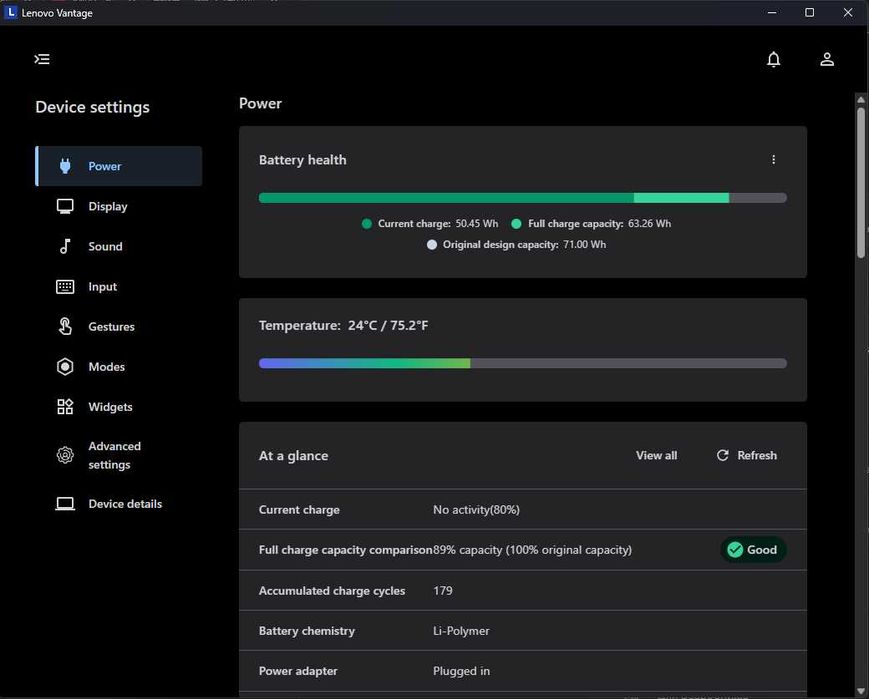The height and width of the screenshot is (699, 869).
Task: Click the Plugged in power adapter value
Action: pyautogui.click(x=461, y=671)
